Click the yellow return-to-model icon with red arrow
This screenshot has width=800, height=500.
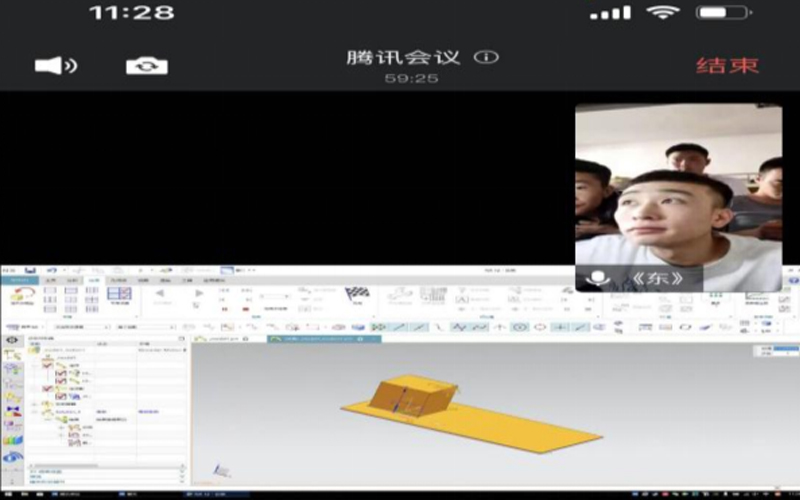tap(22, 294)
